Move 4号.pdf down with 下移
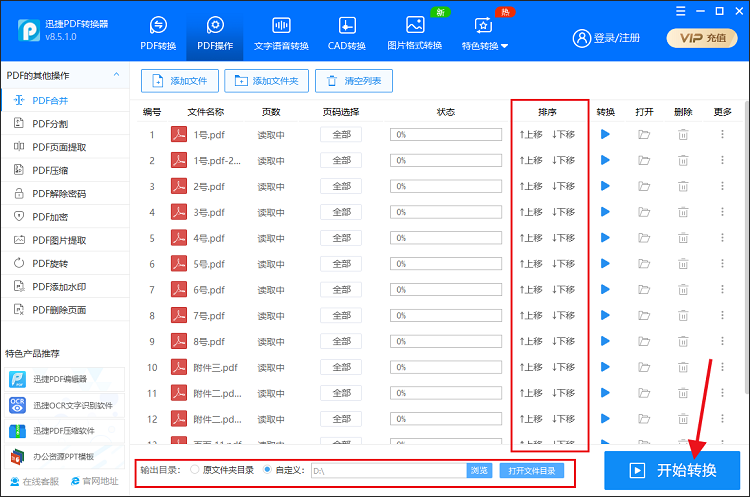Viewport: 750px width, 497px height. 563,238
